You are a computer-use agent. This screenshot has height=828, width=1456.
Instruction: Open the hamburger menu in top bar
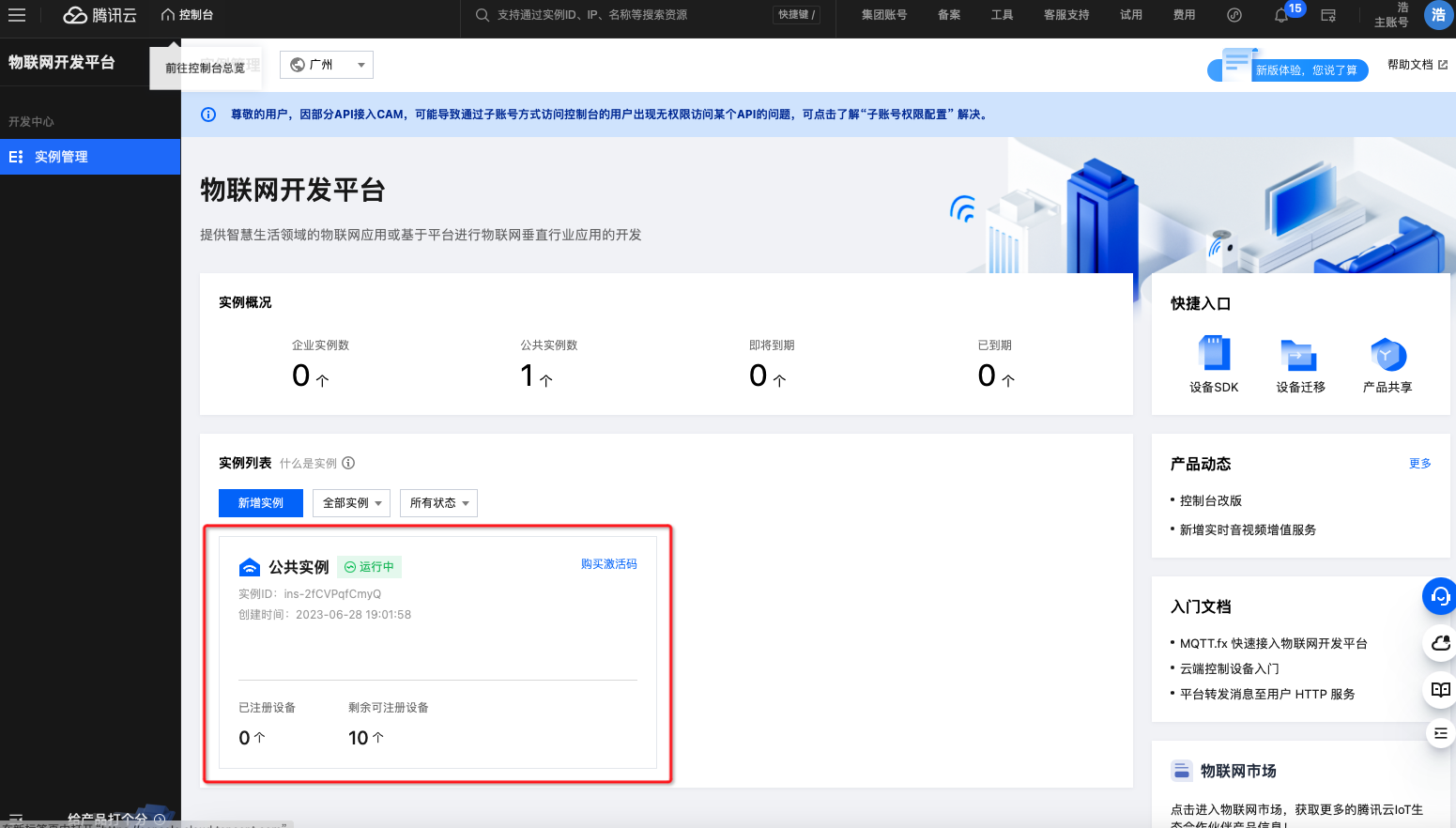(x=17, y=15)
